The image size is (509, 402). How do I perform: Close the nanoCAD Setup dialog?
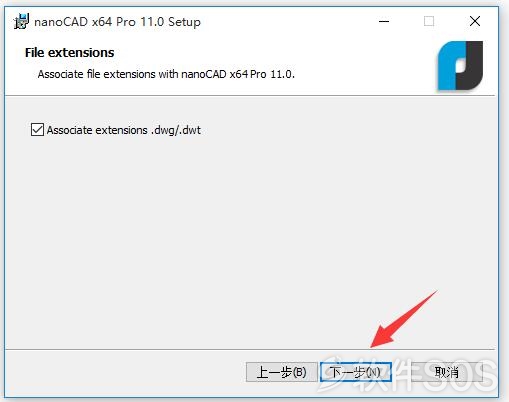pyautogui.click(x=475, y=21)
